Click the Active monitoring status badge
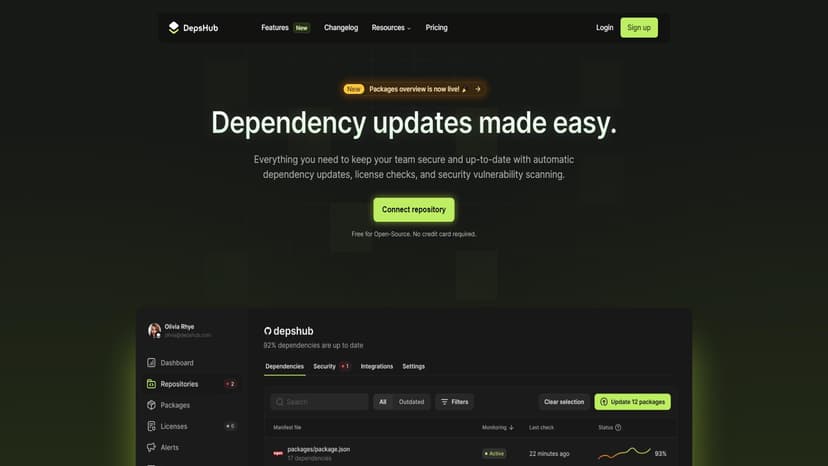The image size is (828, 466). [x=494, y=453]
